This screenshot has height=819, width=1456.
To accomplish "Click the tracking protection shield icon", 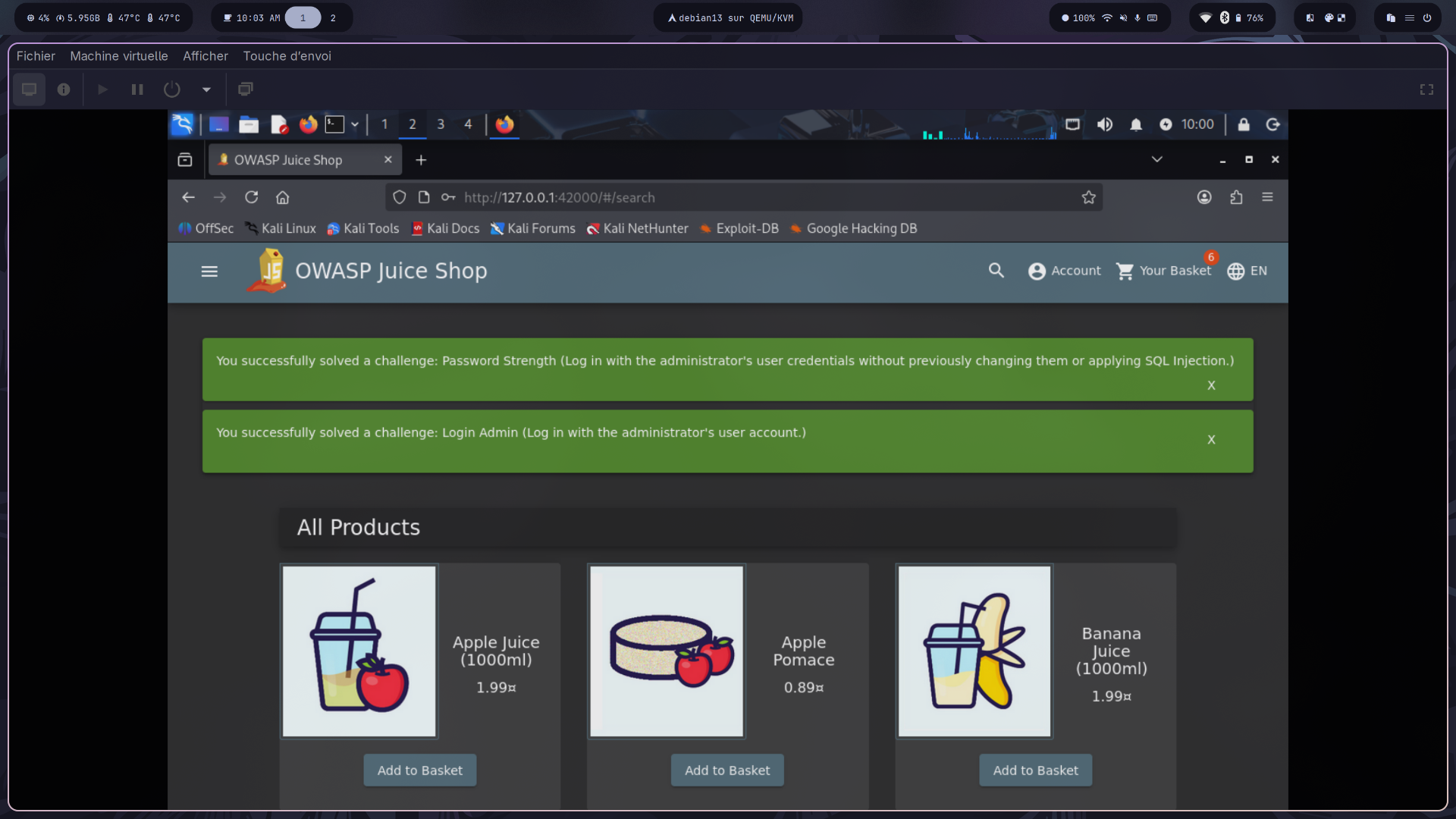I will point(400,197).
